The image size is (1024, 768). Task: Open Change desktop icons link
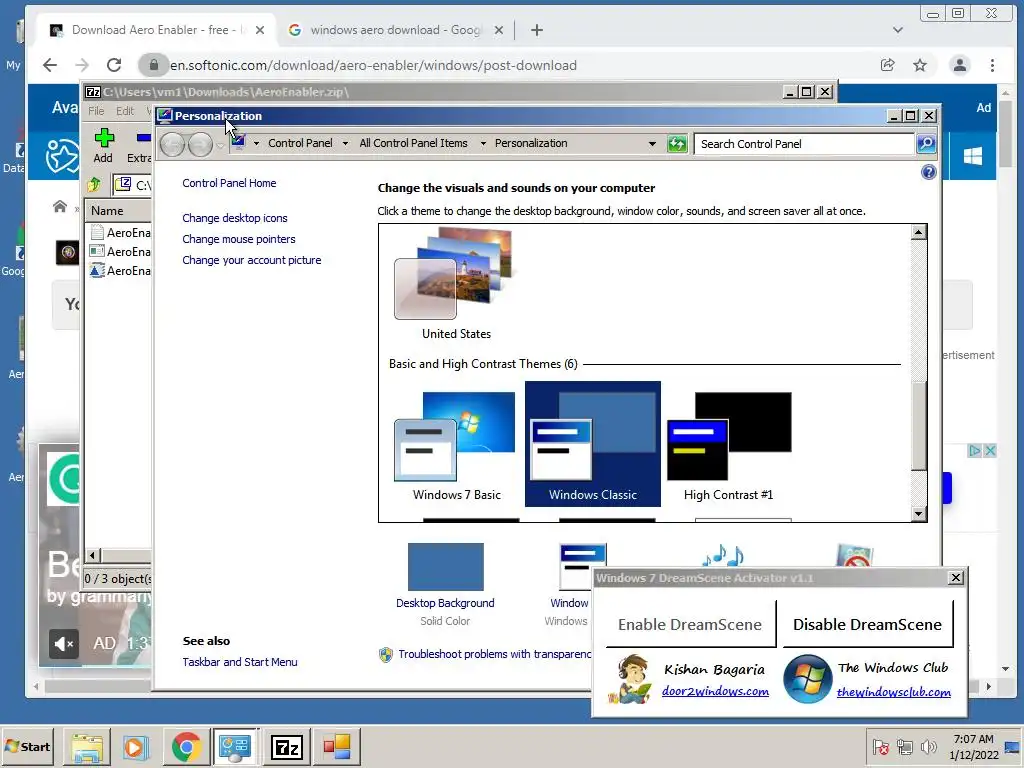pos(234,218)
